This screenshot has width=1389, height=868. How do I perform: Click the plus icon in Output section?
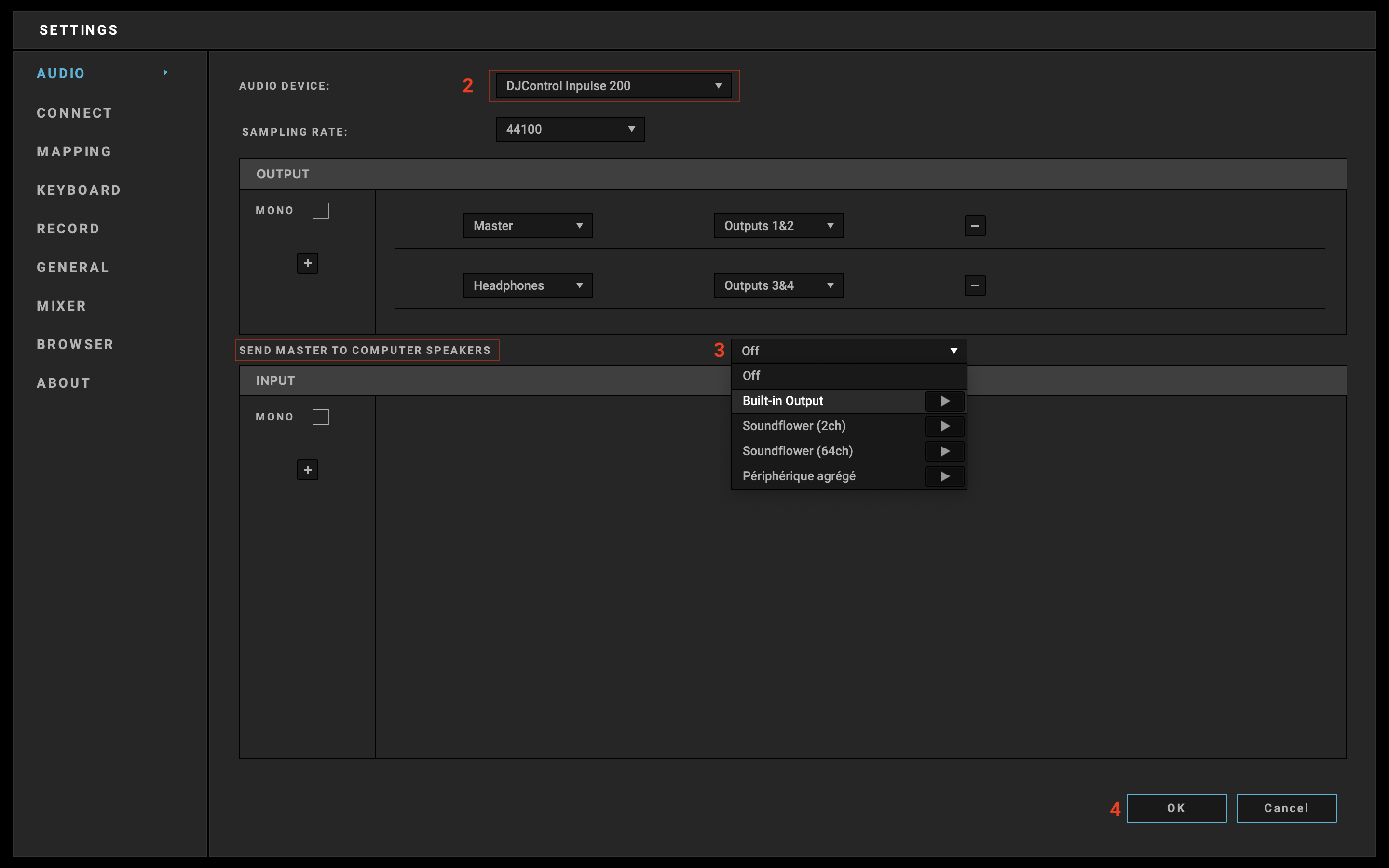point(307,263)
